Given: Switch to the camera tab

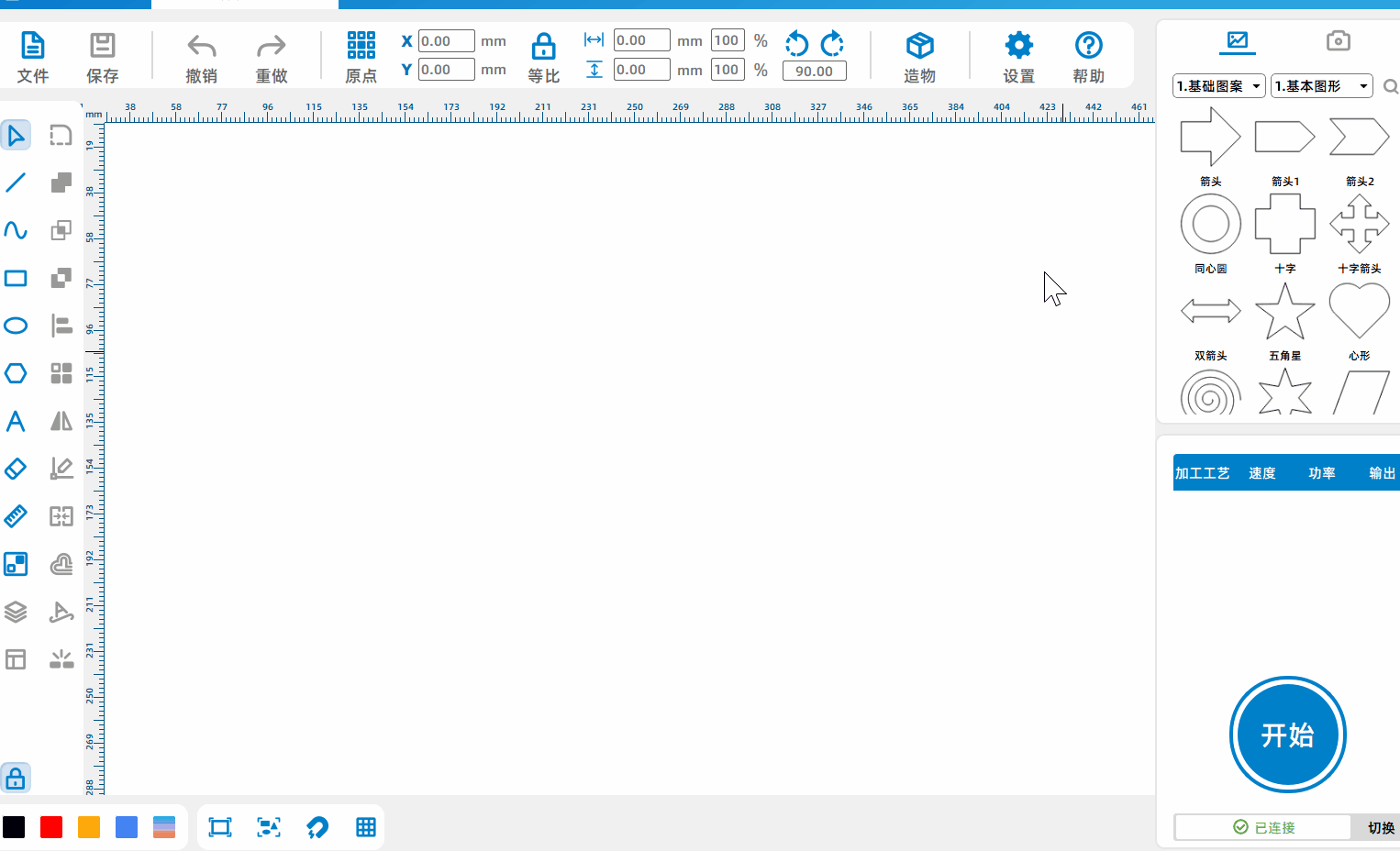Looking at the screenshot, I should click(1339, 41).
